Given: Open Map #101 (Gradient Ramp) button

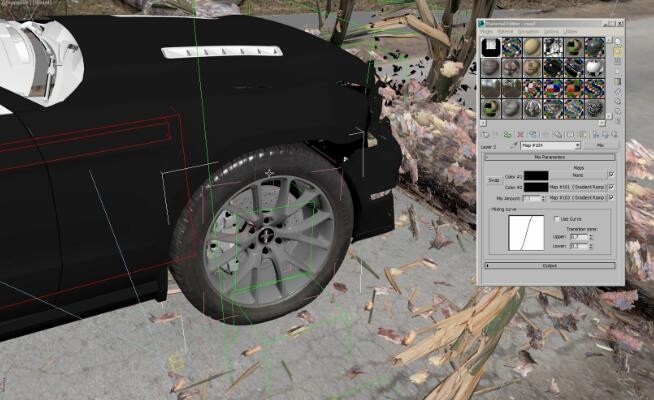Looking at the screenshot, I should [x=578, y=186].
